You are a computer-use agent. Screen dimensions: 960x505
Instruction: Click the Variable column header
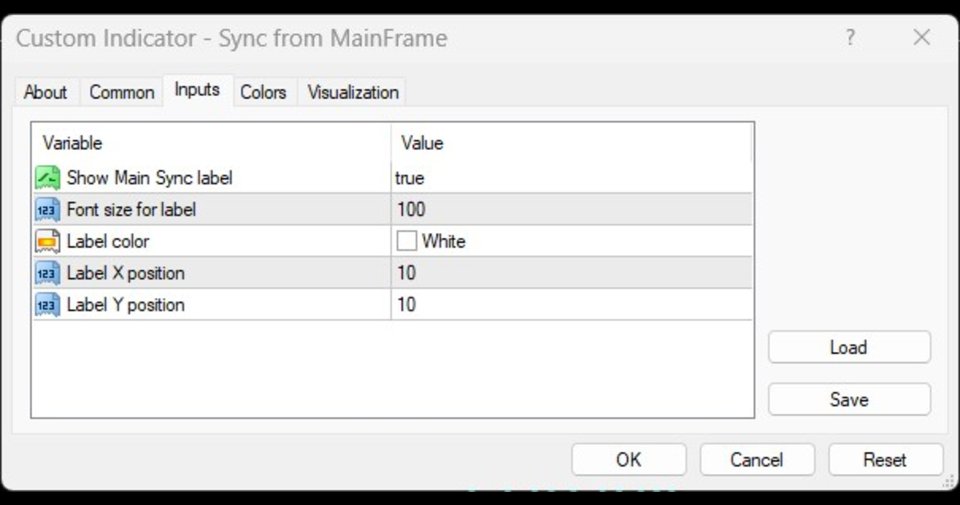211,143
